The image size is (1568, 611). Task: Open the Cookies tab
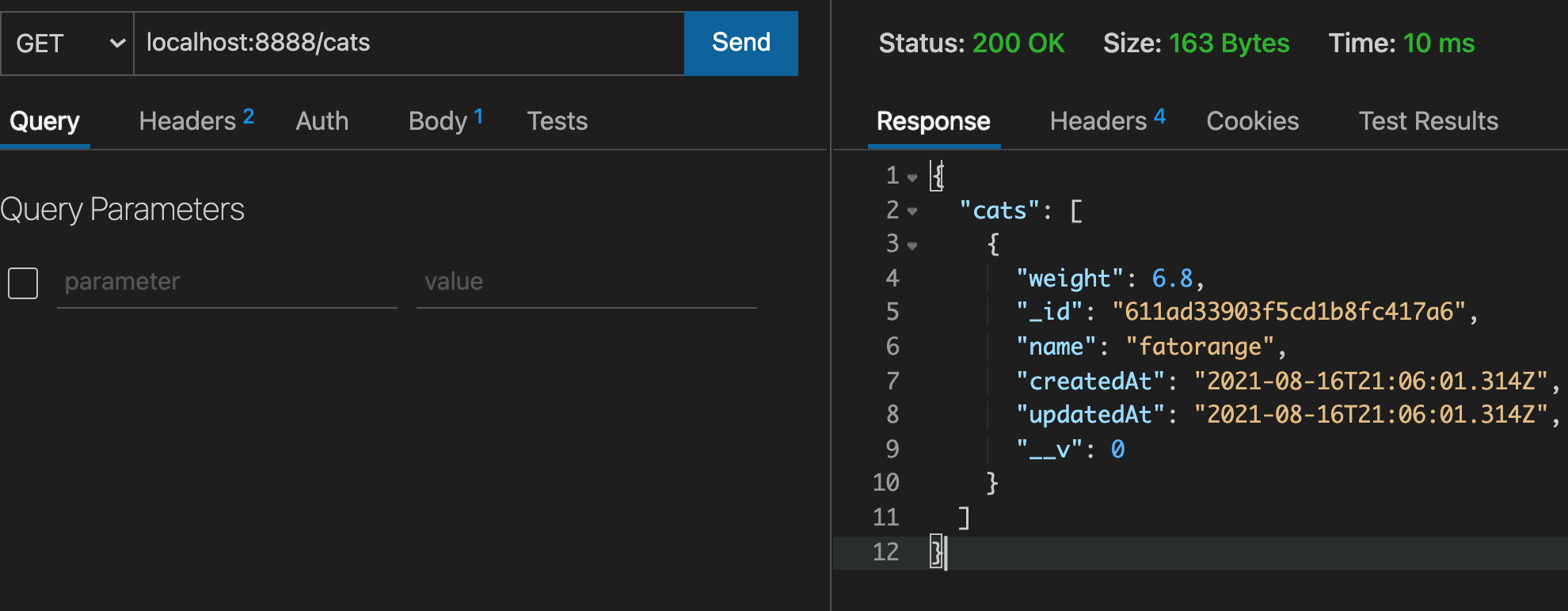(x=1252, y=121)
